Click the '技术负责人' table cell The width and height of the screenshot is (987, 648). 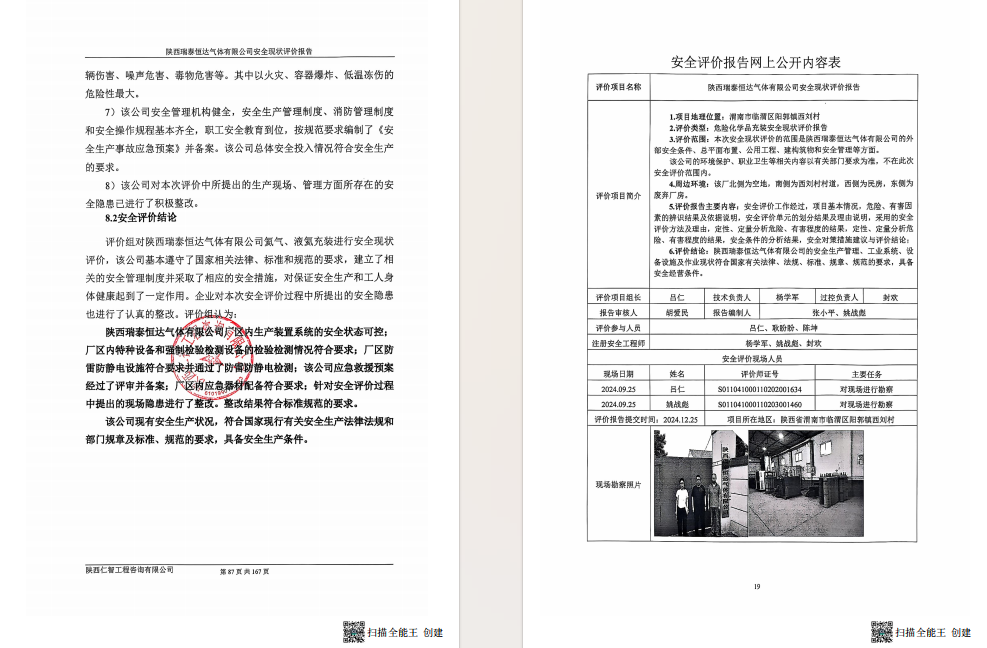tap(732, 297)
